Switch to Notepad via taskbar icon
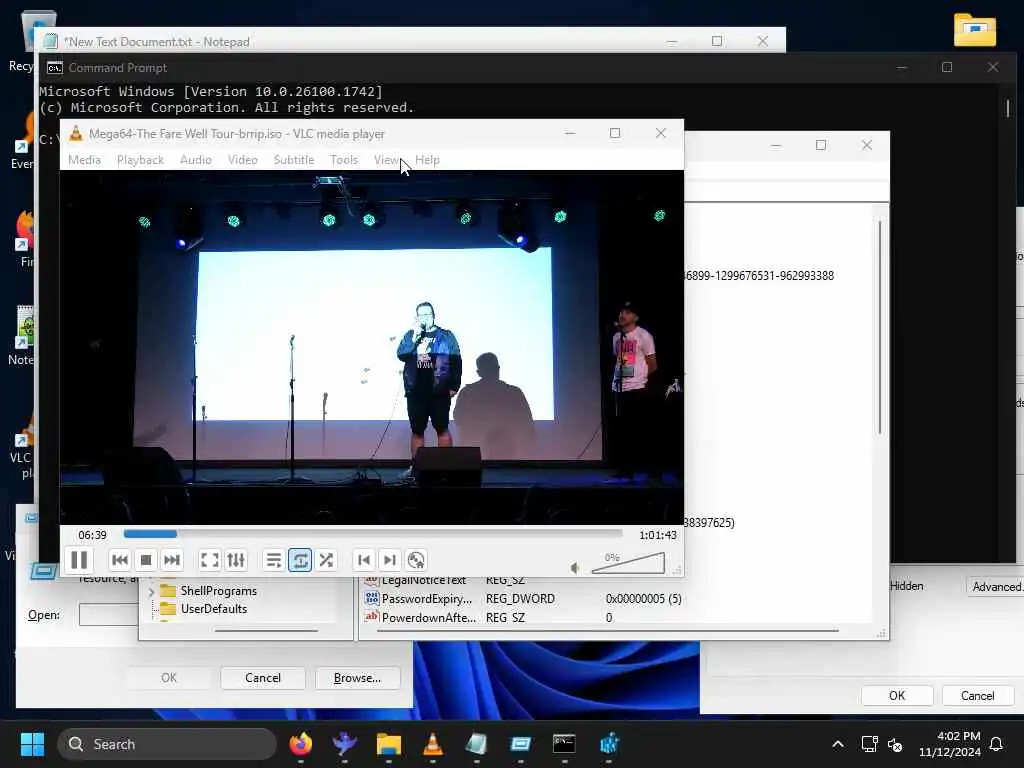This screenshot has height=768, width=1024. pos(476,744)
